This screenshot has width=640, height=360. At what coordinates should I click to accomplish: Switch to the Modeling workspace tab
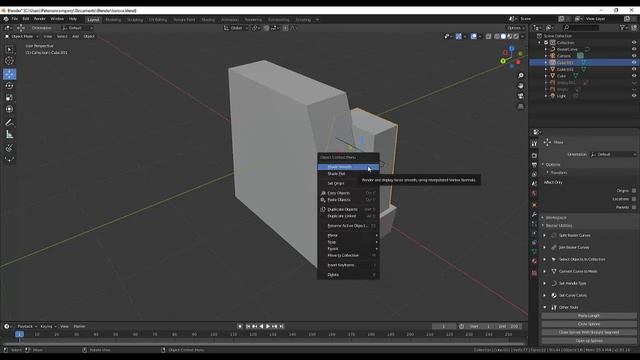pyautogui.click(x=113, y=20)
